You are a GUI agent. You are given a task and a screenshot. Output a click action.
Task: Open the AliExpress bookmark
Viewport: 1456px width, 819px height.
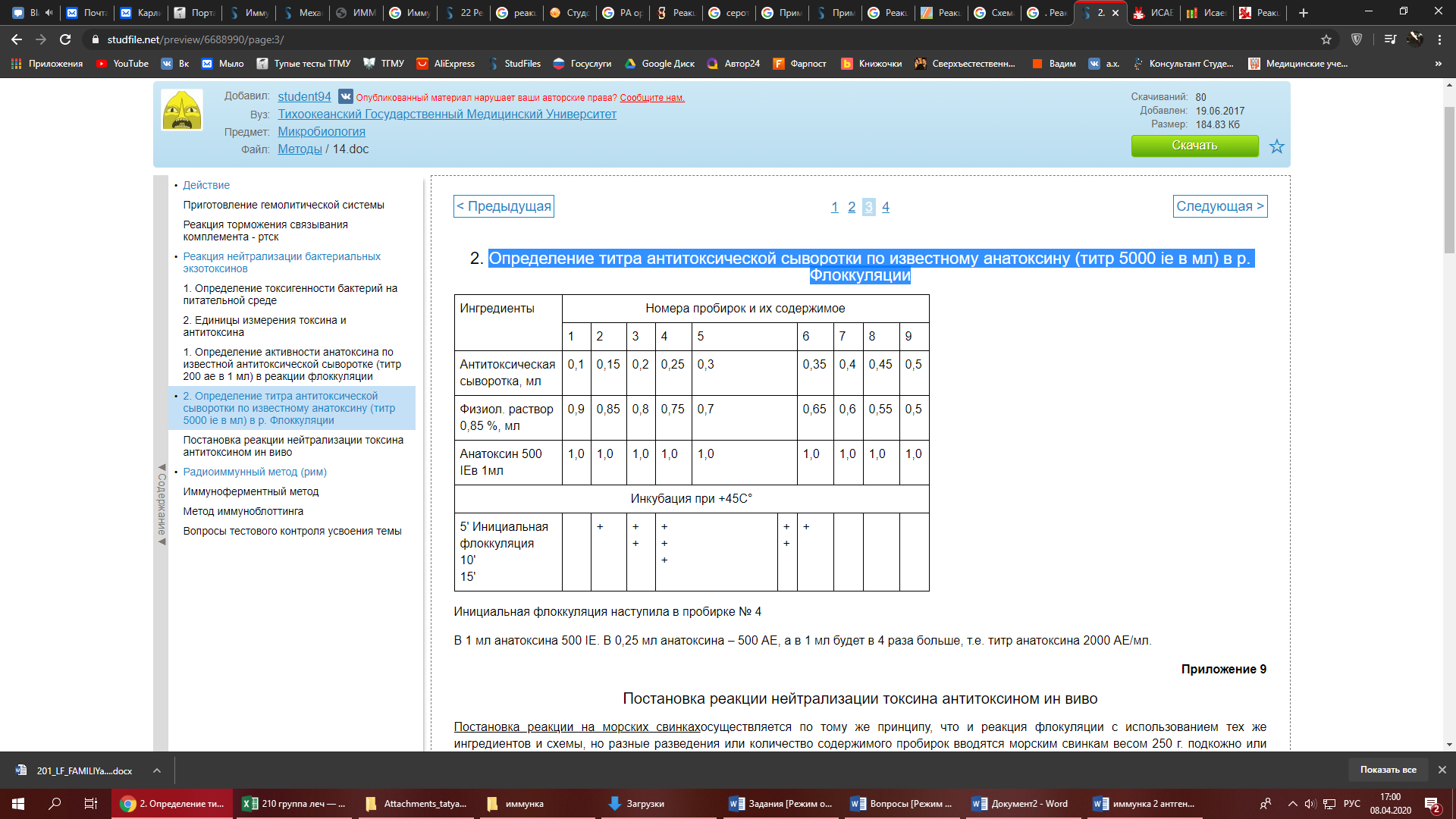(446, 64)
